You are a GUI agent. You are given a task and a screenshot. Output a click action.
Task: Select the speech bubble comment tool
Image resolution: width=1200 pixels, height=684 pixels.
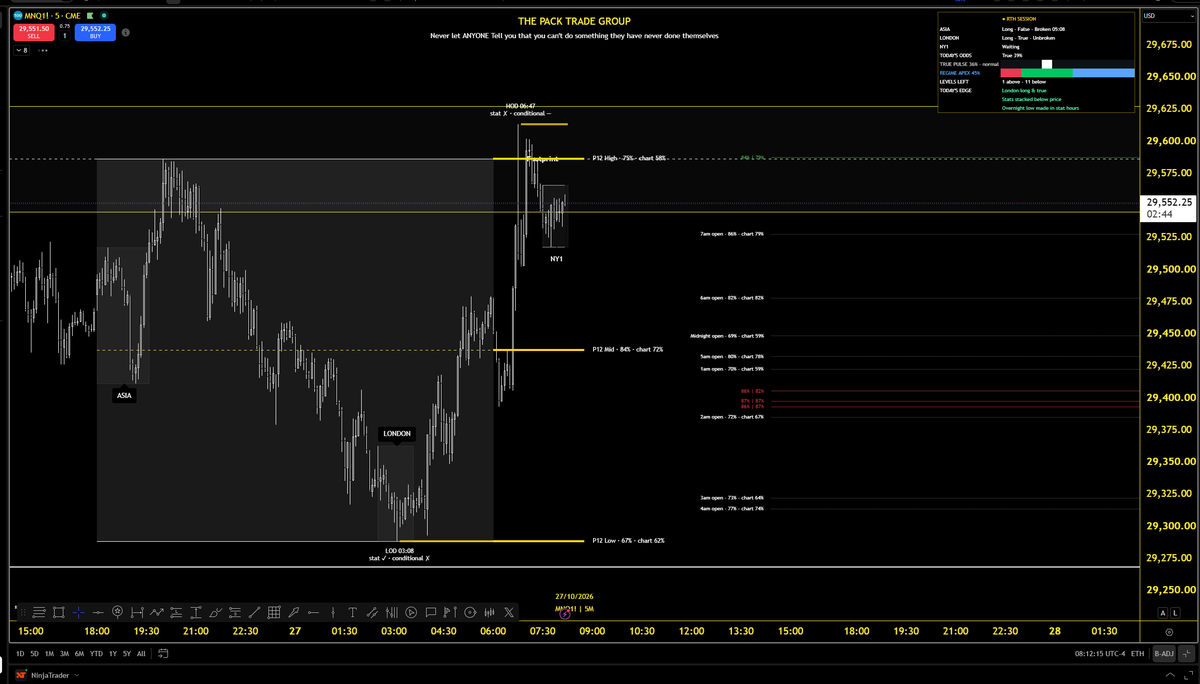click(431, 612)
